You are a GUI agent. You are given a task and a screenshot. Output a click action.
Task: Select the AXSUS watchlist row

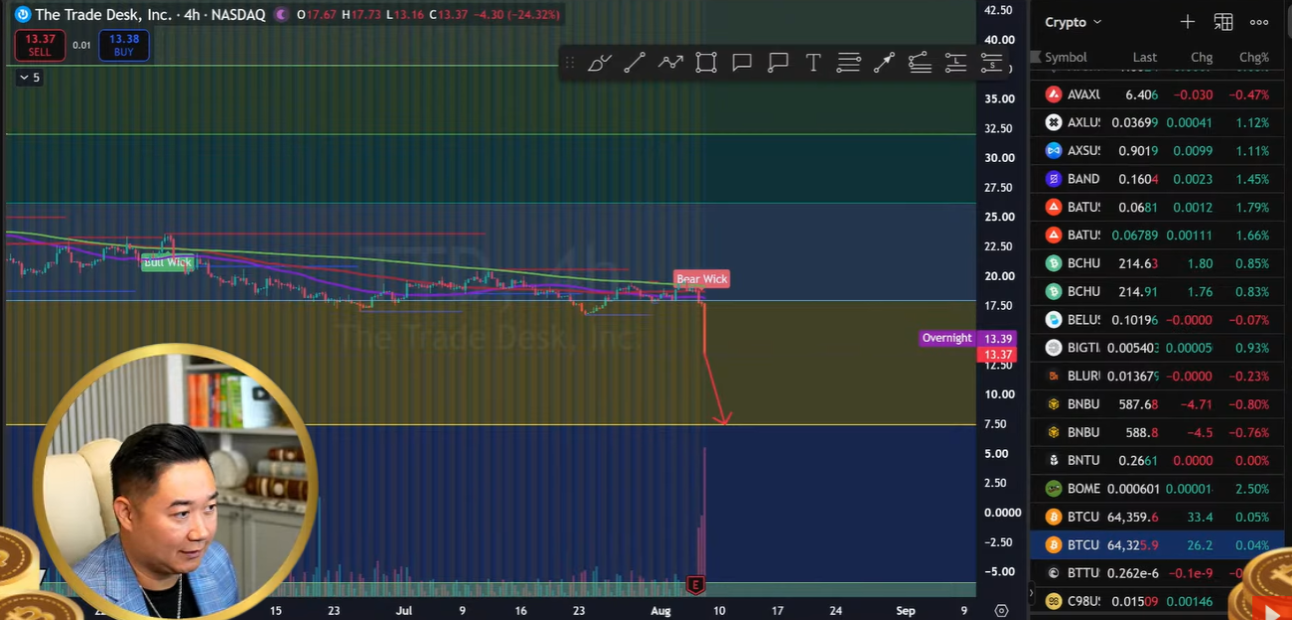coord(1157,151)
